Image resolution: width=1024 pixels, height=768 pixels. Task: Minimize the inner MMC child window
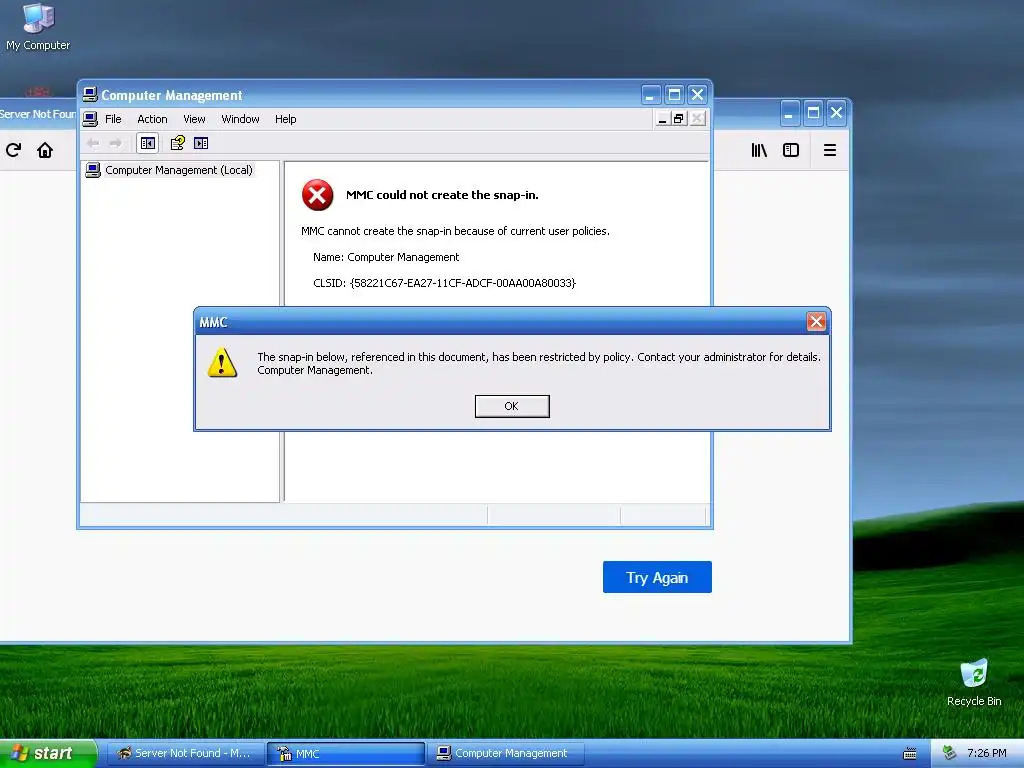click(x=662, y=119)
